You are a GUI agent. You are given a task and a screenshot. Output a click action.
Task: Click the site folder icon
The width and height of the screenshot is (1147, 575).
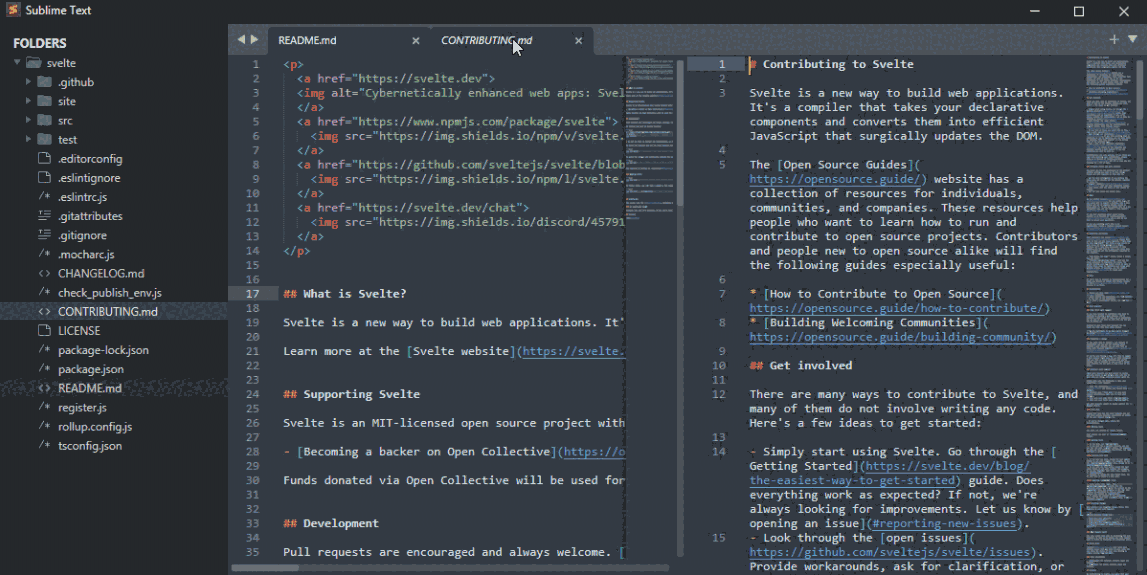click(45, 101)
